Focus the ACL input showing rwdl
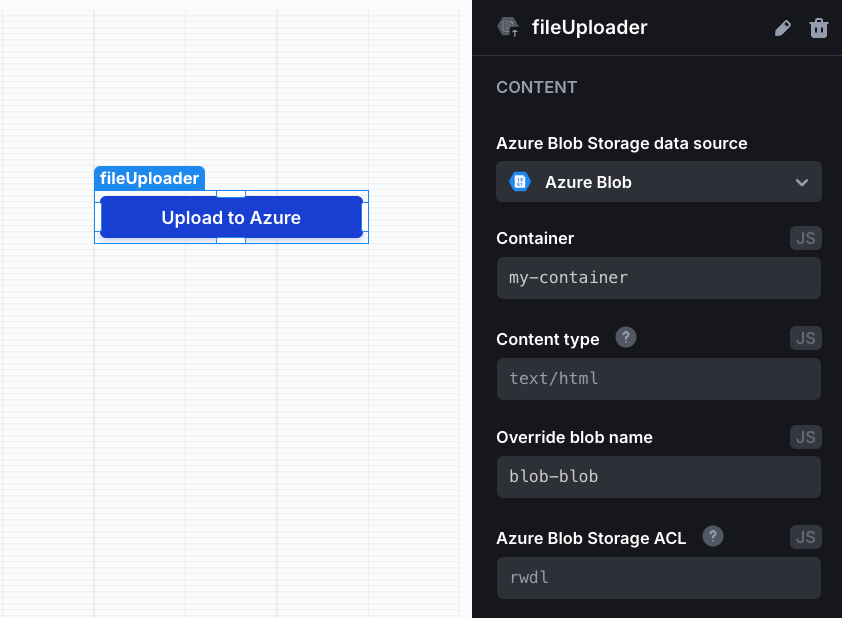This screenshot has width=842, height=618. pyautogui.click(x=658, y=578)
